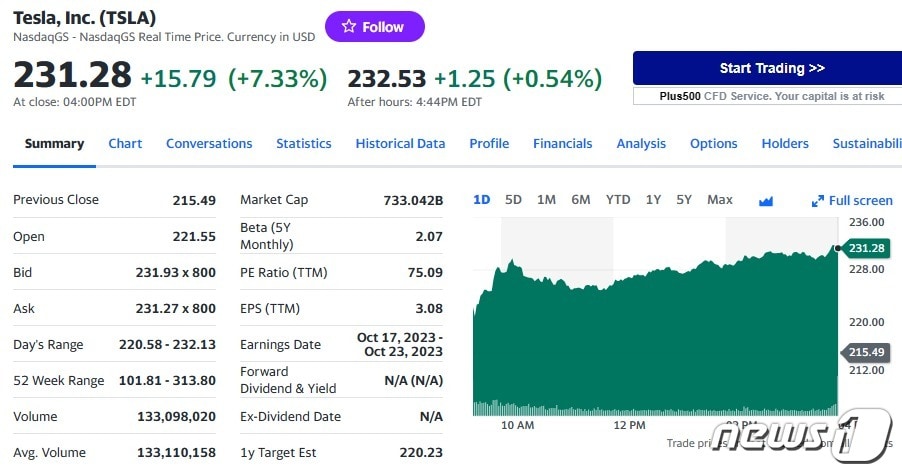Image resolution: width=902 pixels, height=475 pixels.
Task: Click inside the green price chart area
Action: tap(650, 340)
